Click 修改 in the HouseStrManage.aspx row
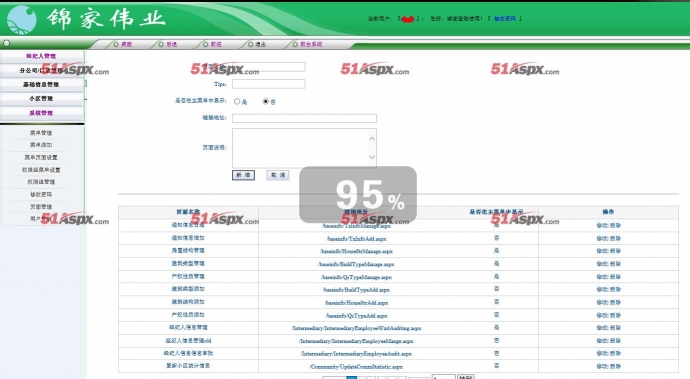The width and height of the screenshot is (690, 379). coord(602,251)
